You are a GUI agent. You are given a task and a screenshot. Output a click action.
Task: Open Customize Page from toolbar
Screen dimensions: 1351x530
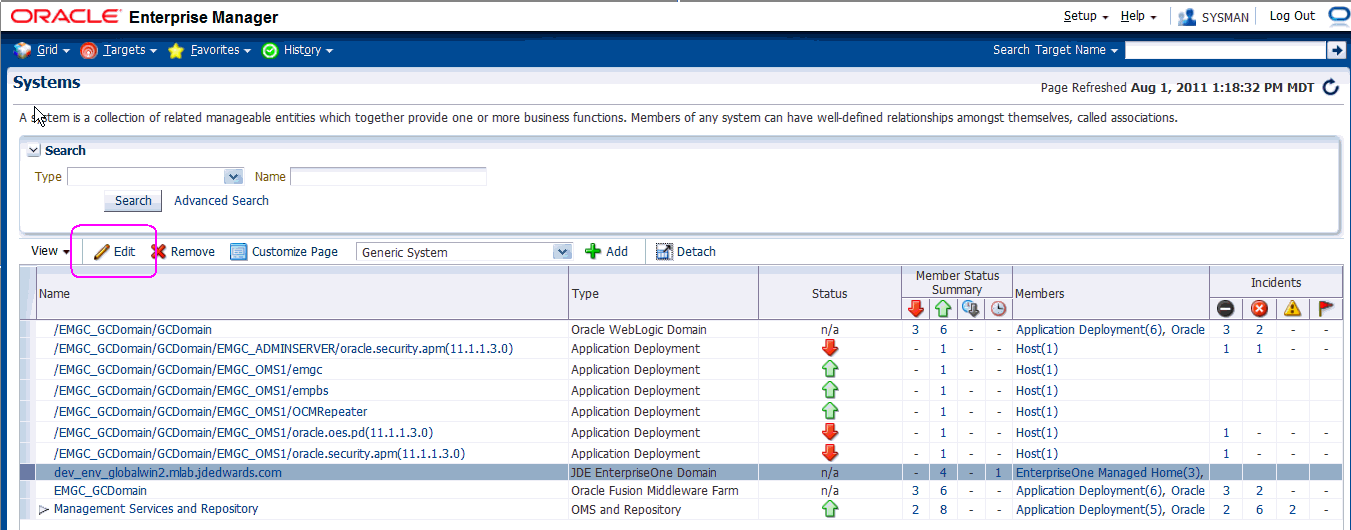pos(284,252)
